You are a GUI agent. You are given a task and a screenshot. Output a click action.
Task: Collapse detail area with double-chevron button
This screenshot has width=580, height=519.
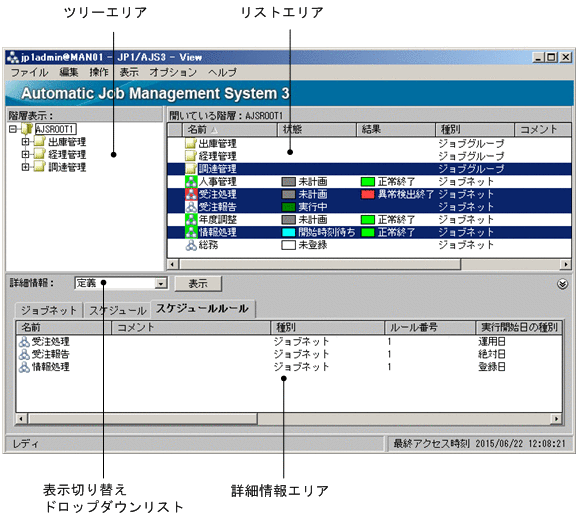pyautogui.click(x=562, y=284)
